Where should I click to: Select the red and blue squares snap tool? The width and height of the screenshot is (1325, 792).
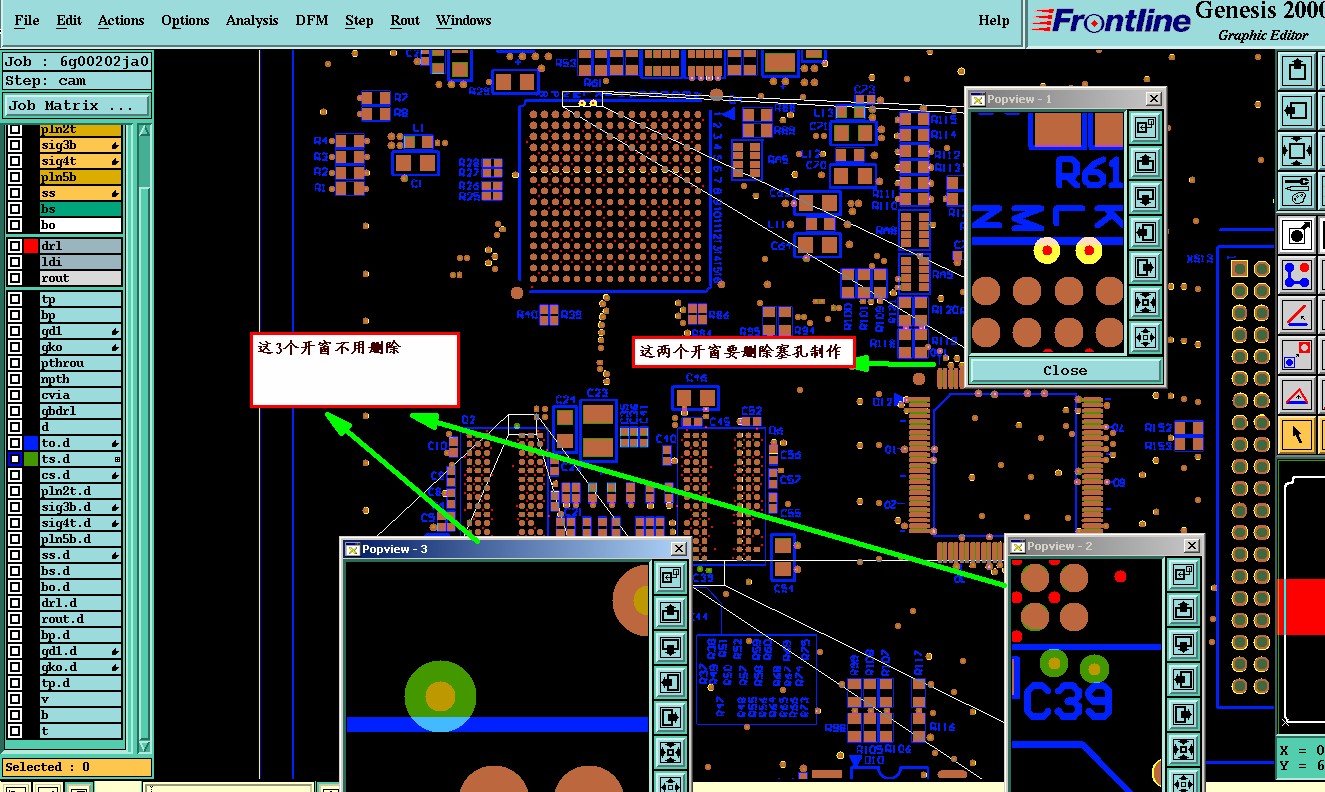(1297, 354)
